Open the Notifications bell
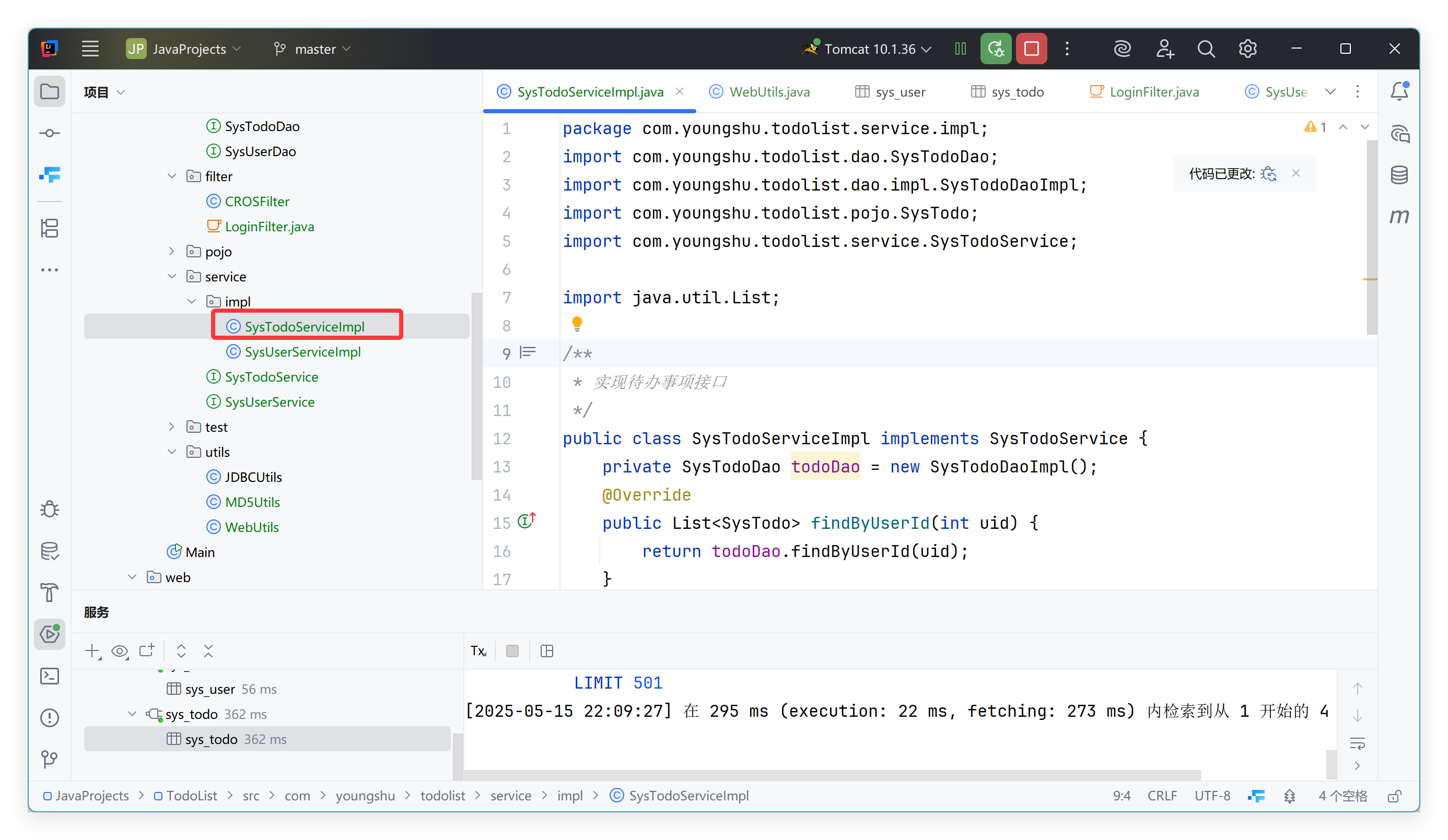 (1399, 91)
